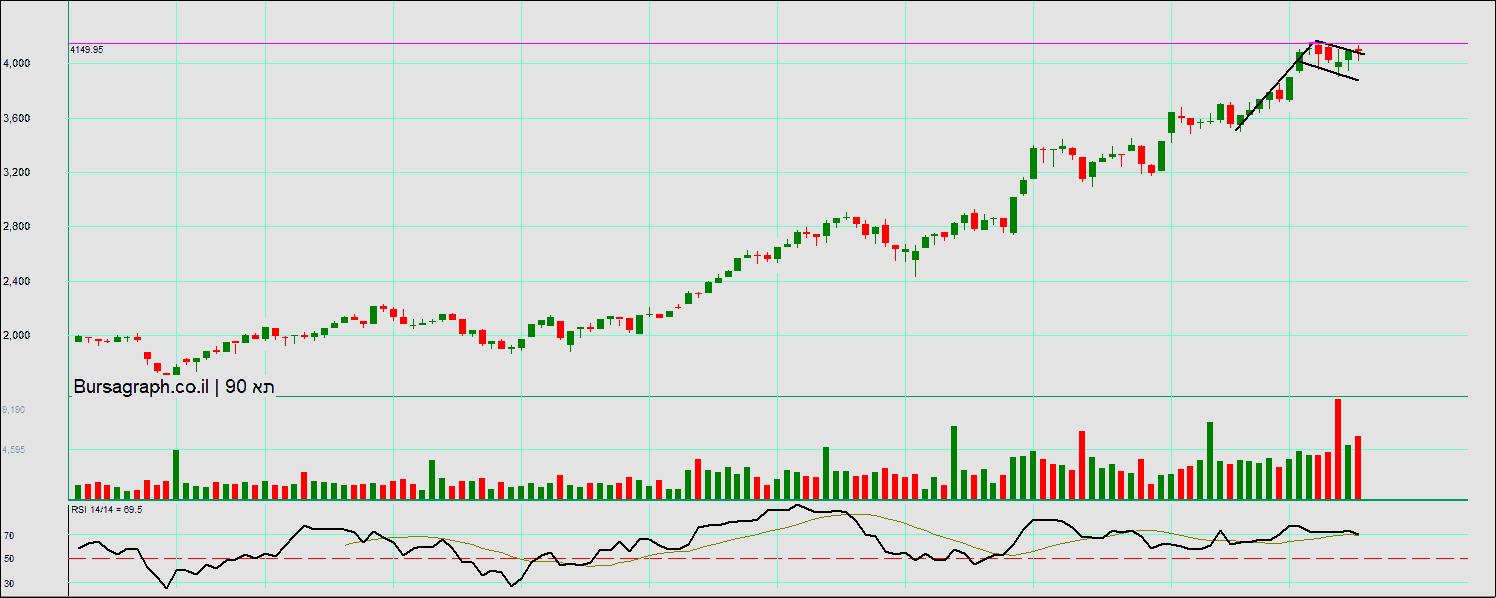Select the 2,400 price axis label
Viewport: 1496px width, 598px height.
[19, 281]
